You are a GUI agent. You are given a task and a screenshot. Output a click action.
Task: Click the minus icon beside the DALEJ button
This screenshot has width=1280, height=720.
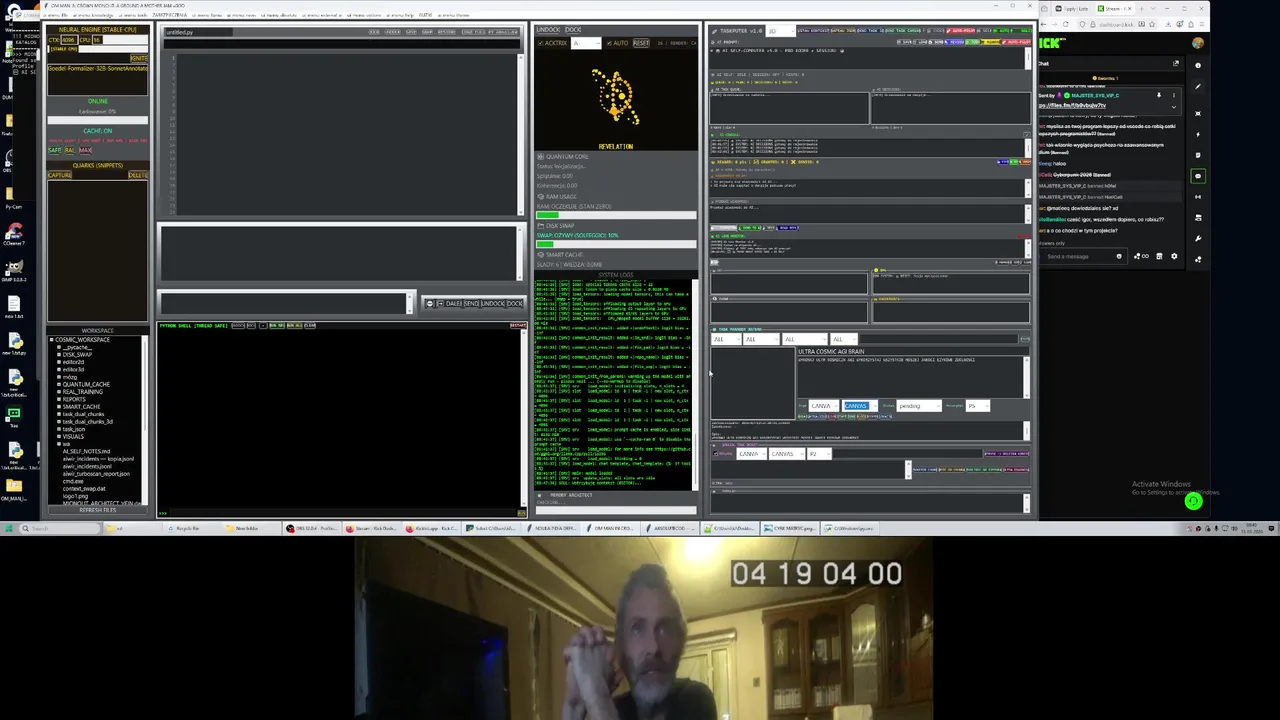click(x=430, y=304)
